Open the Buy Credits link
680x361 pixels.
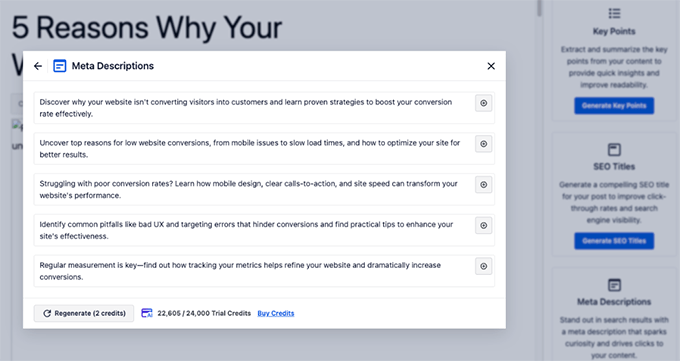(276, 313)
